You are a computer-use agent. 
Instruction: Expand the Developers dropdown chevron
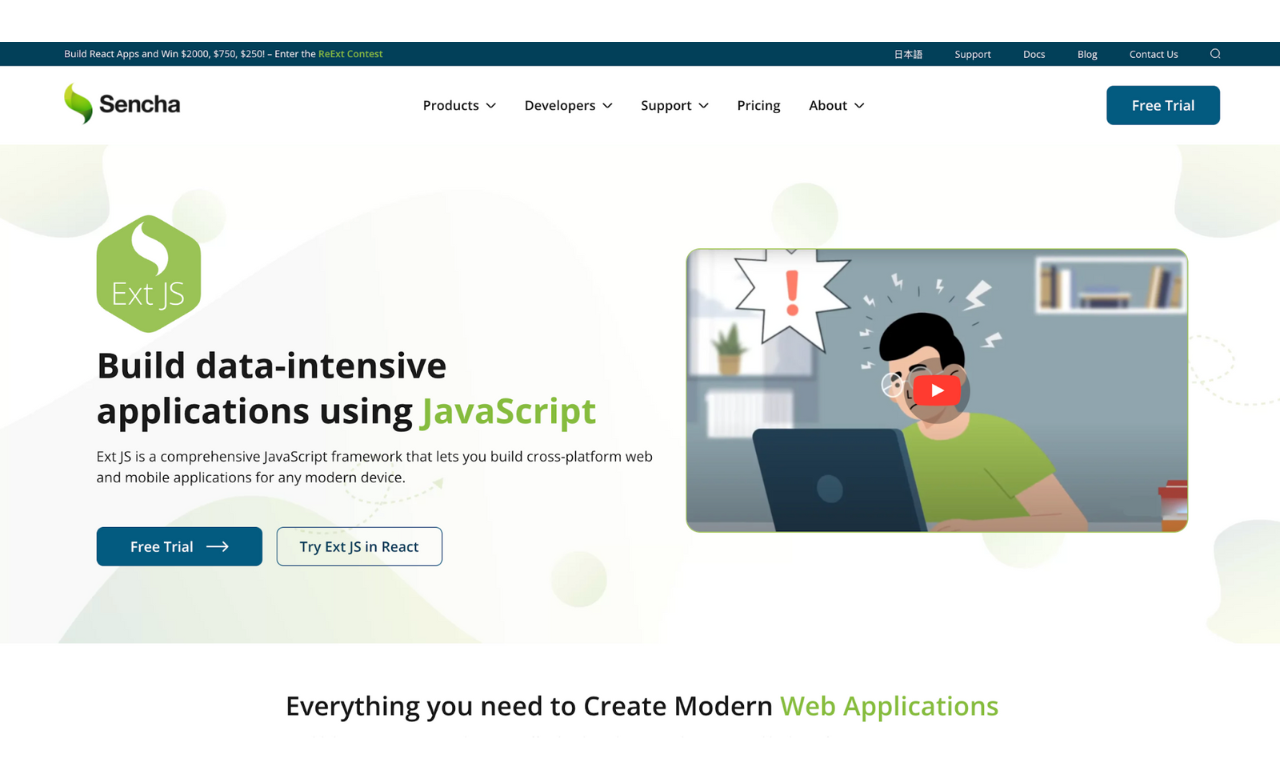(608, 106)
